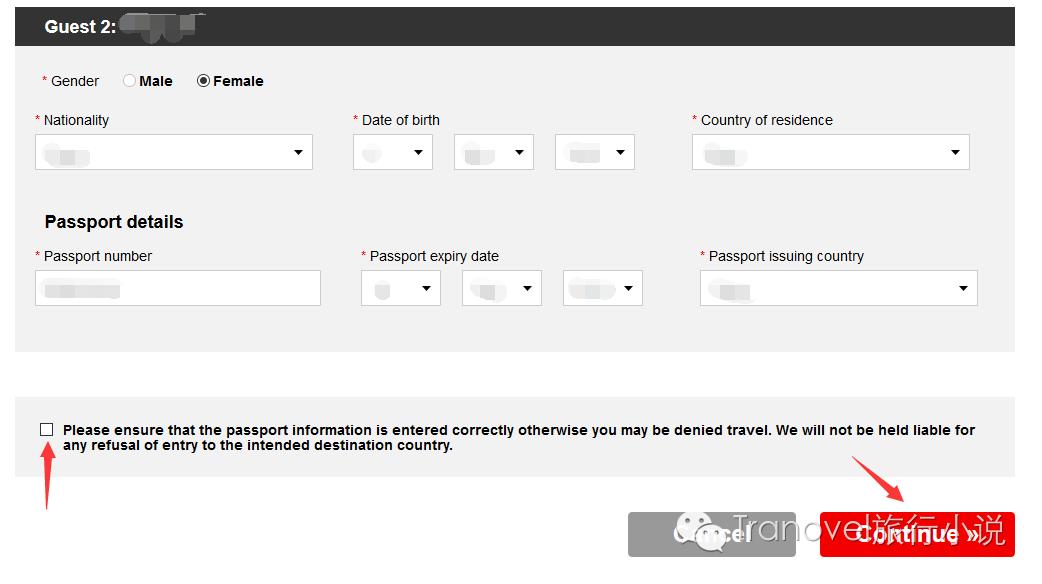Open last Passport expiry date dropdown

tap(603, 289)
